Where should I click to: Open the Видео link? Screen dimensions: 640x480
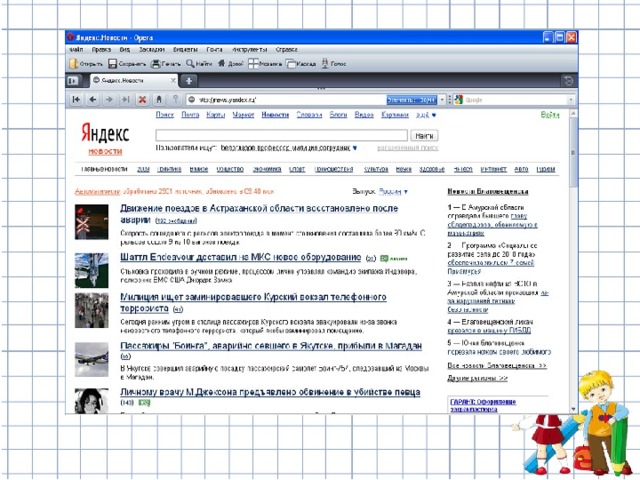[364, 115]
